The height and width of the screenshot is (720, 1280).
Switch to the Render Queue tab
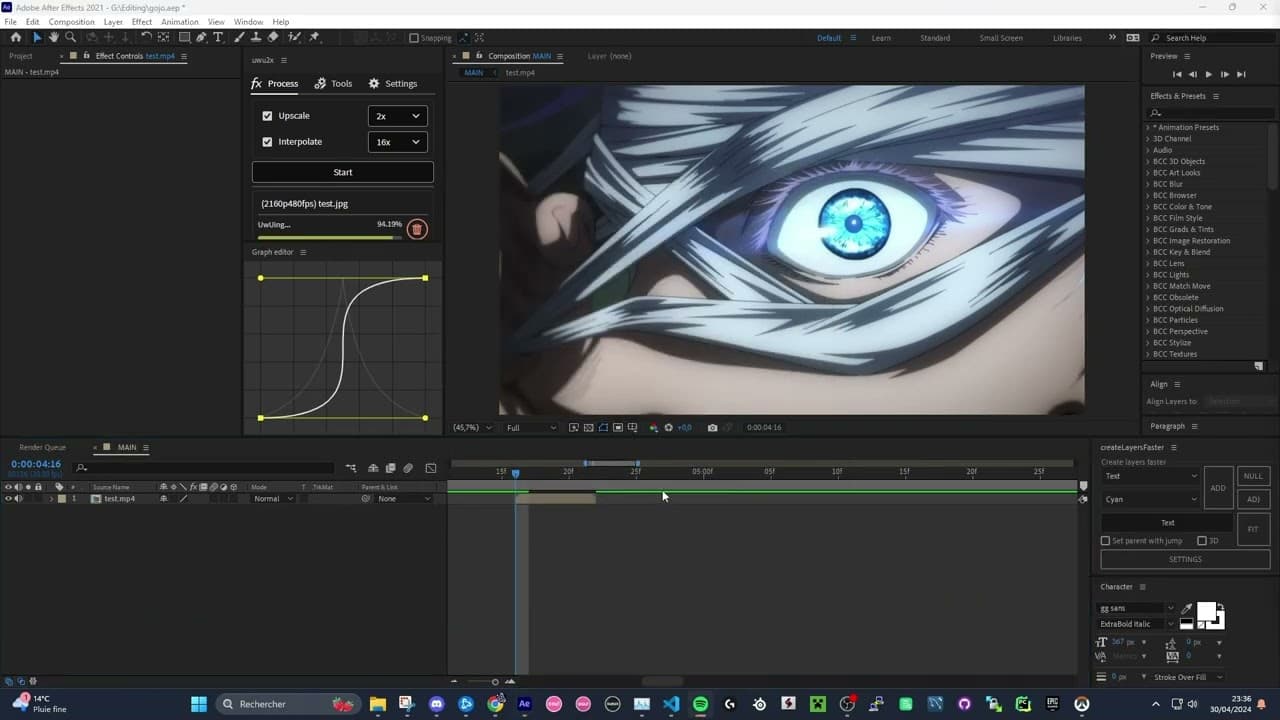pos(42,447)
